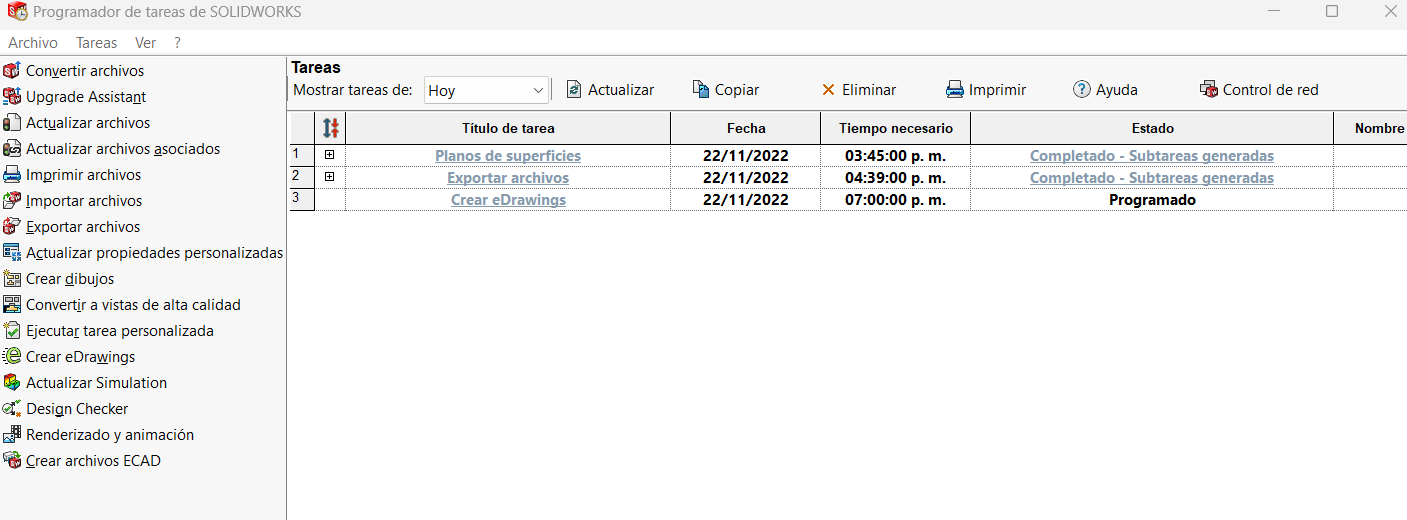This screenshot has width=1407, height=520.
Task: Click the Fecha column header
Action: tap(746, 128)
